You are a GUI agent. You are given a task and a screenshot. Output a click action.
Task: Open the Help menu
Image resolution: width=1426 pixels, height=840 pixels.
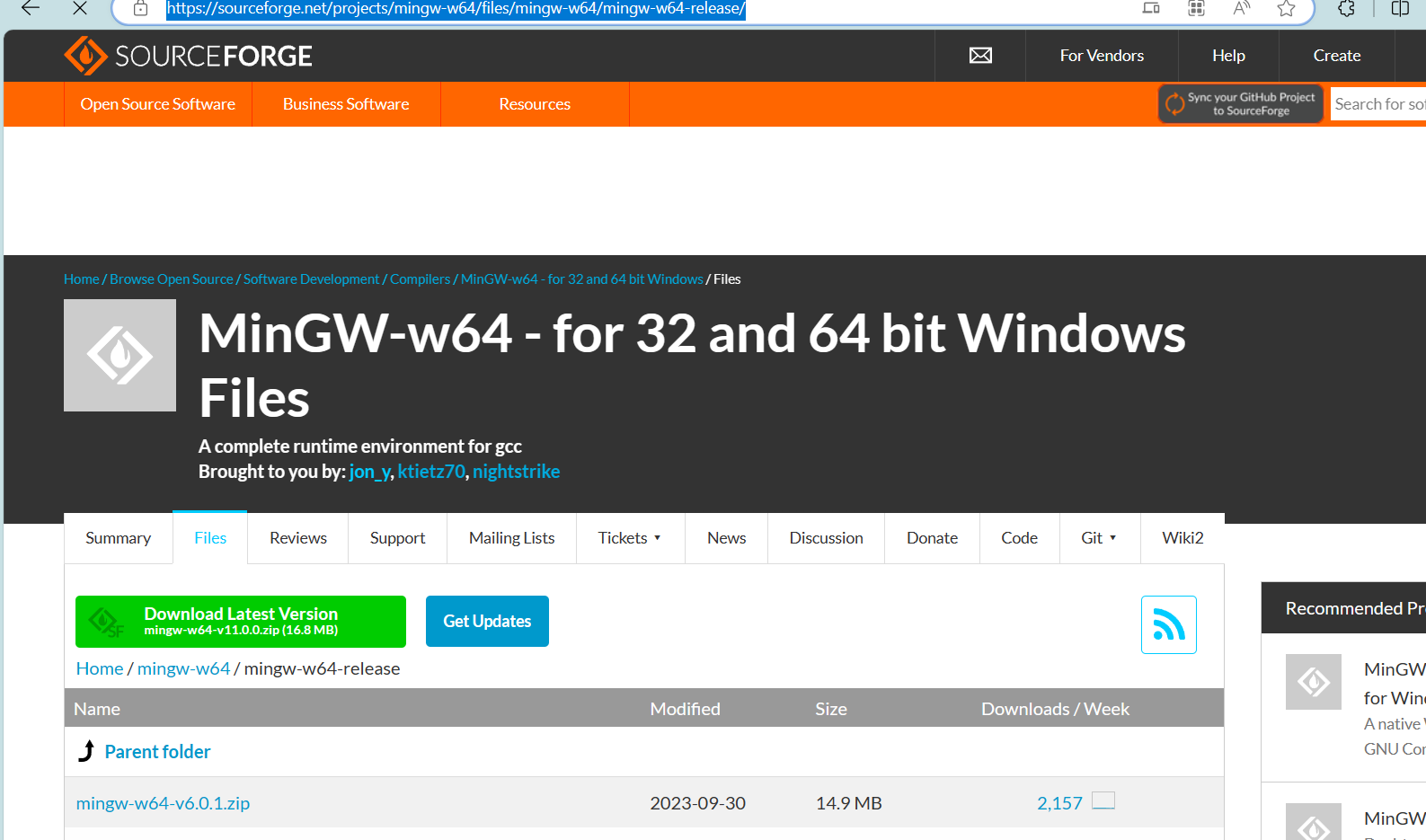1228,56
